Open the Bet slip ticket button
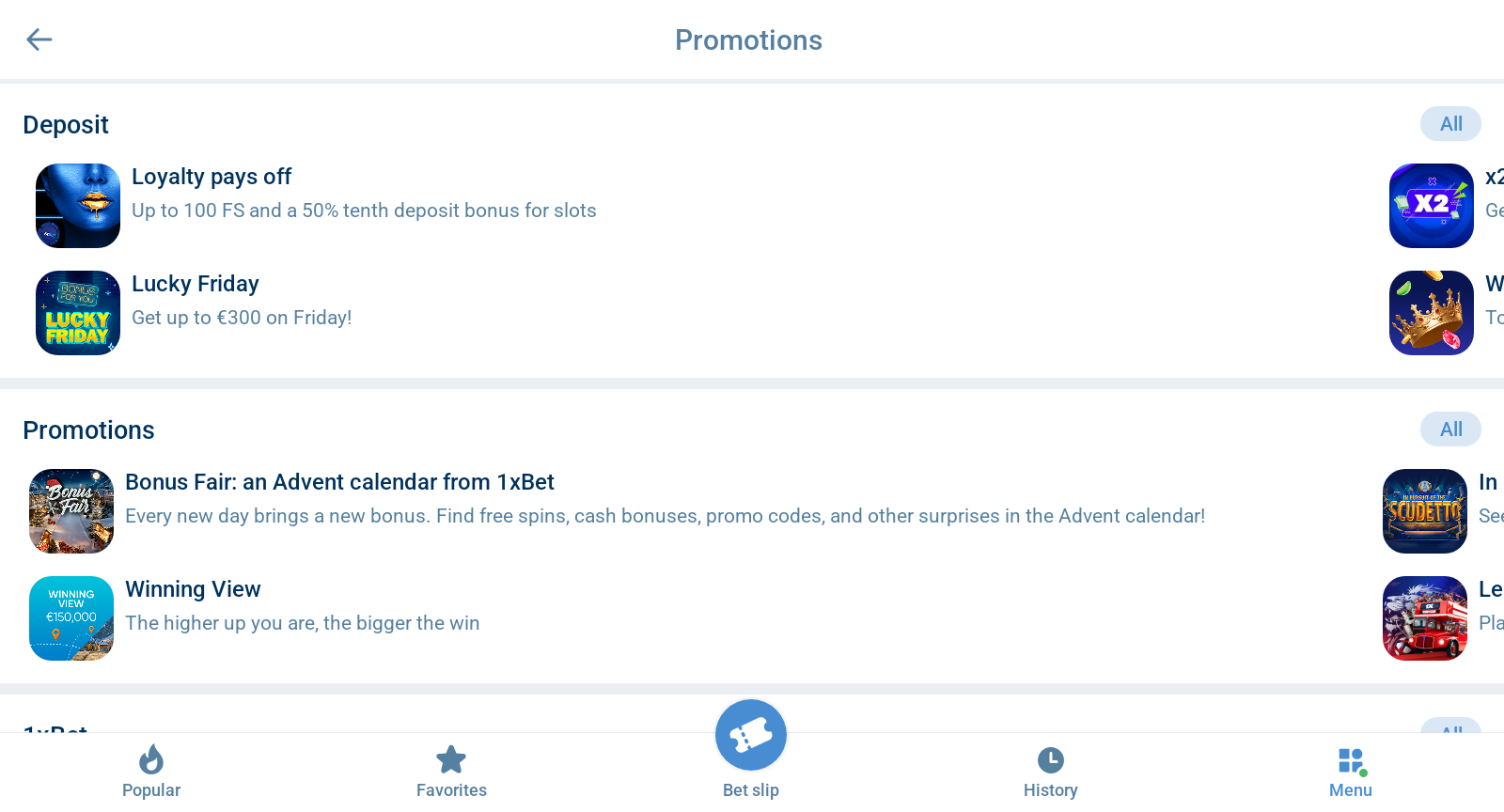Screen dimensions: 1504x812 tap(751, 737)
